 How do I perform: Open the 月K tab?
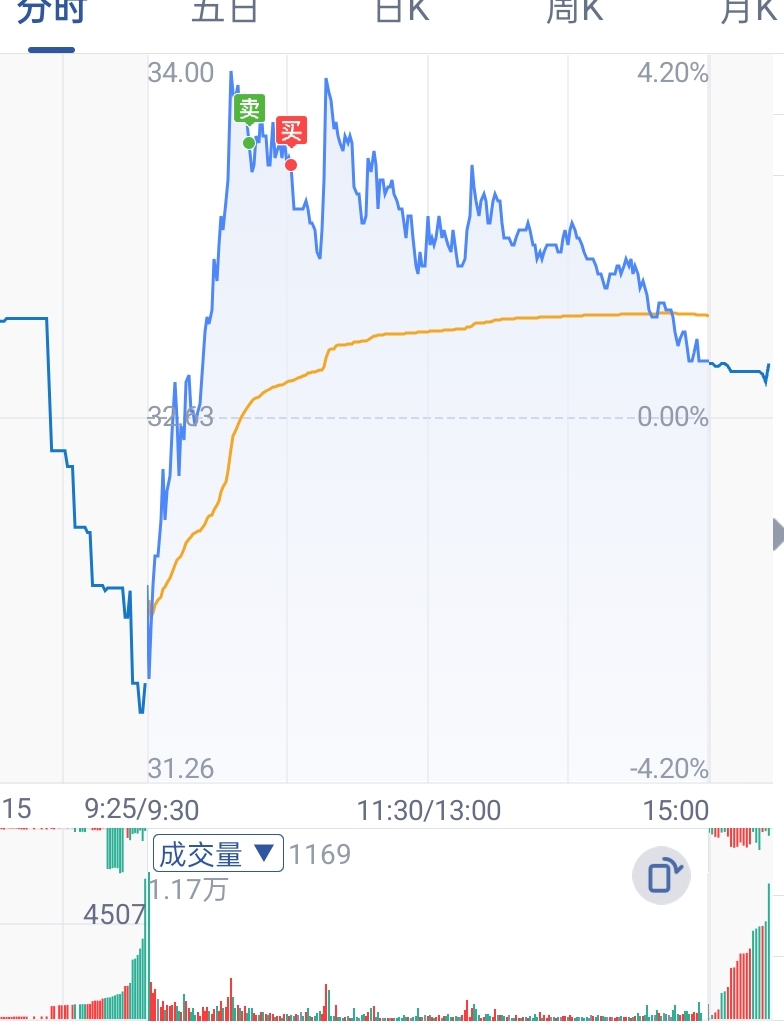click(x=749, y=11)
